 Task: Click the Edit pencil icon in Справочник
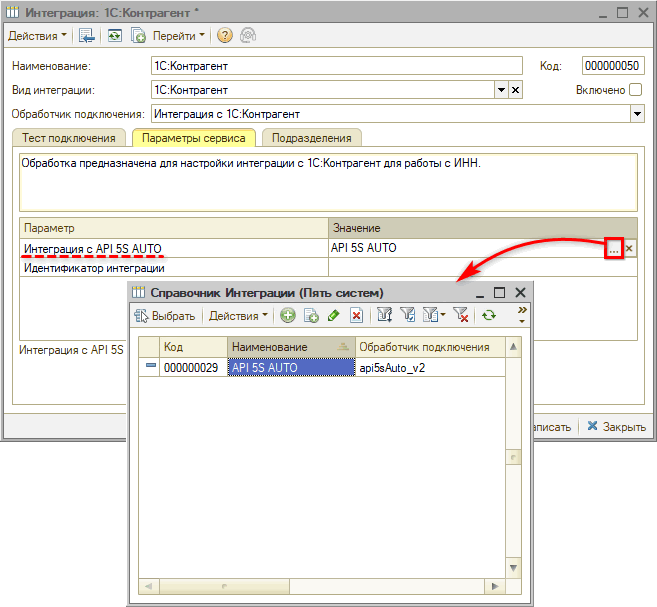[x=334, y=316]
